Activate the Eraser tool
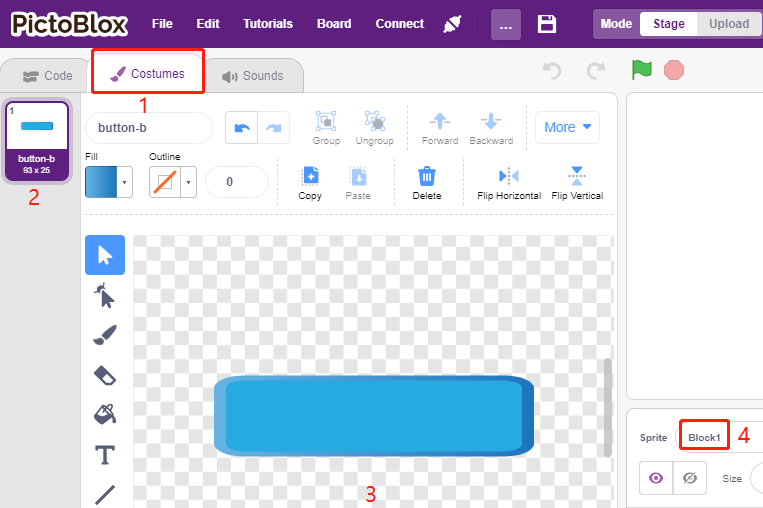 pyautogui.click(x=105, y=375)
